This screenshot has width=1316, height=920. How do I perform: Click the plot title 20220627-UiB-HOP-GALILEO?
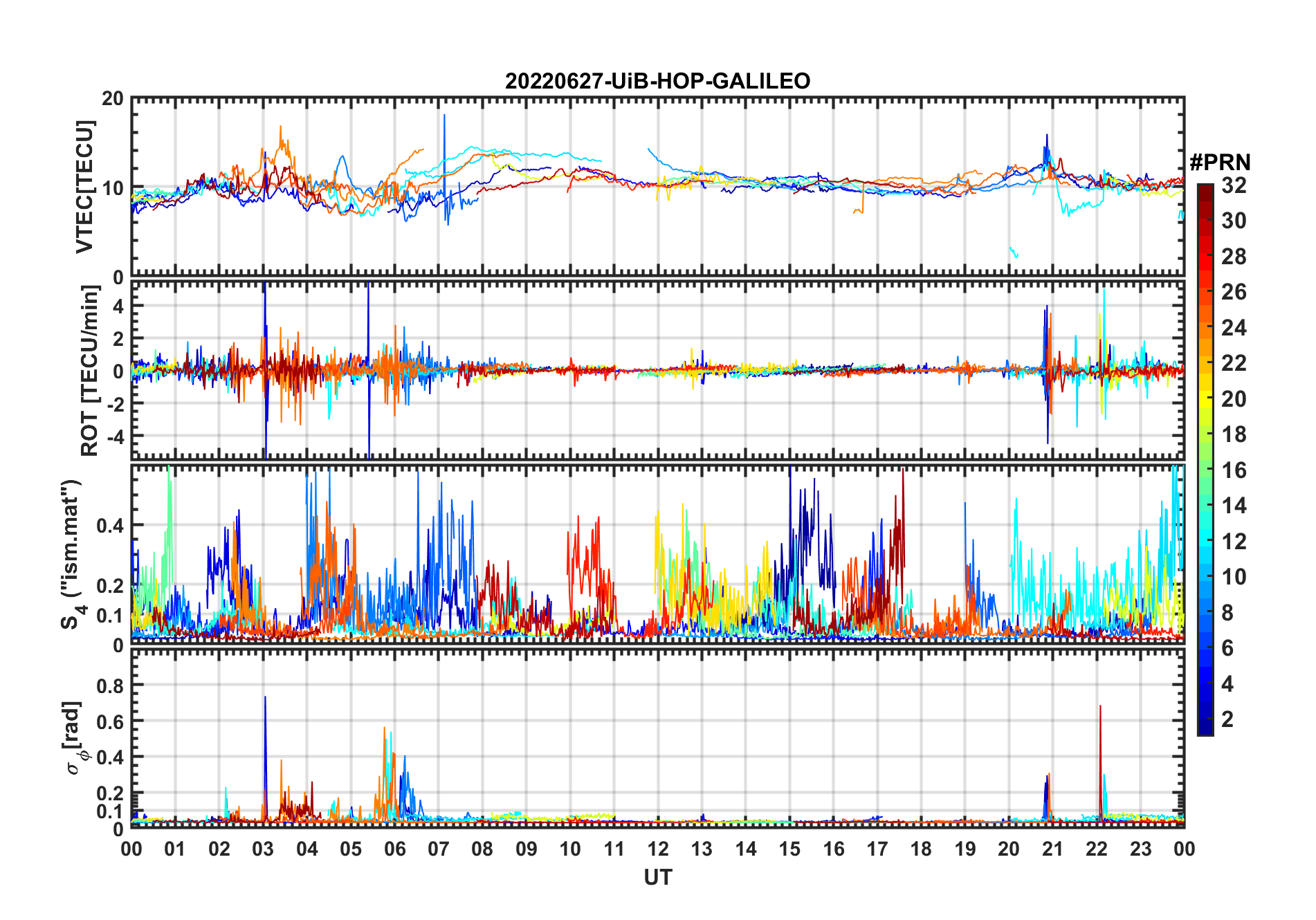[657, 81]
